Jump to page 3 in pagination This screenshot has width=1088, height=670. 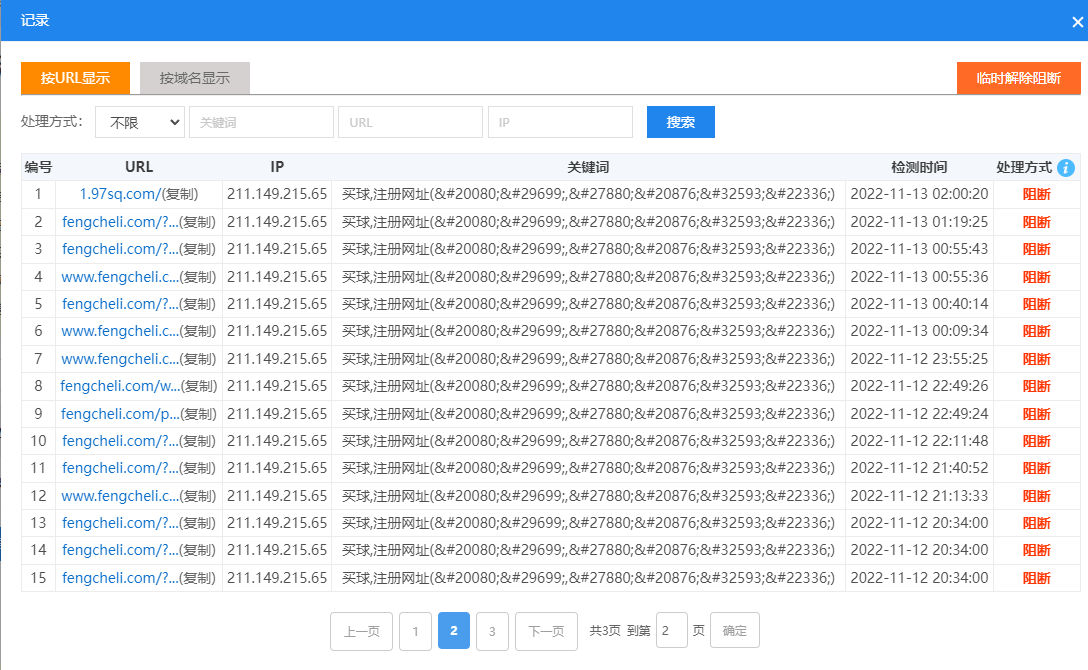pyautogui.click(x=492, y=631)
